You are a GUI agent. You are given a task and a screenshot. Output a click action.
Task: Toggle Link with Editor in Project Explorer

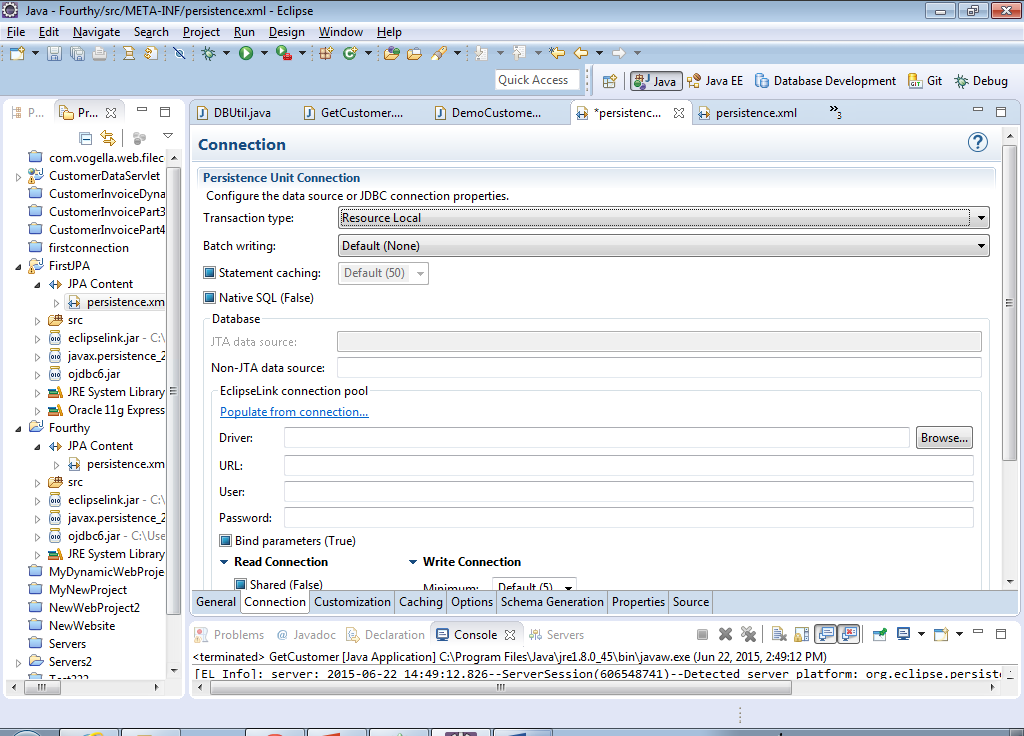[x=108, y=138]
